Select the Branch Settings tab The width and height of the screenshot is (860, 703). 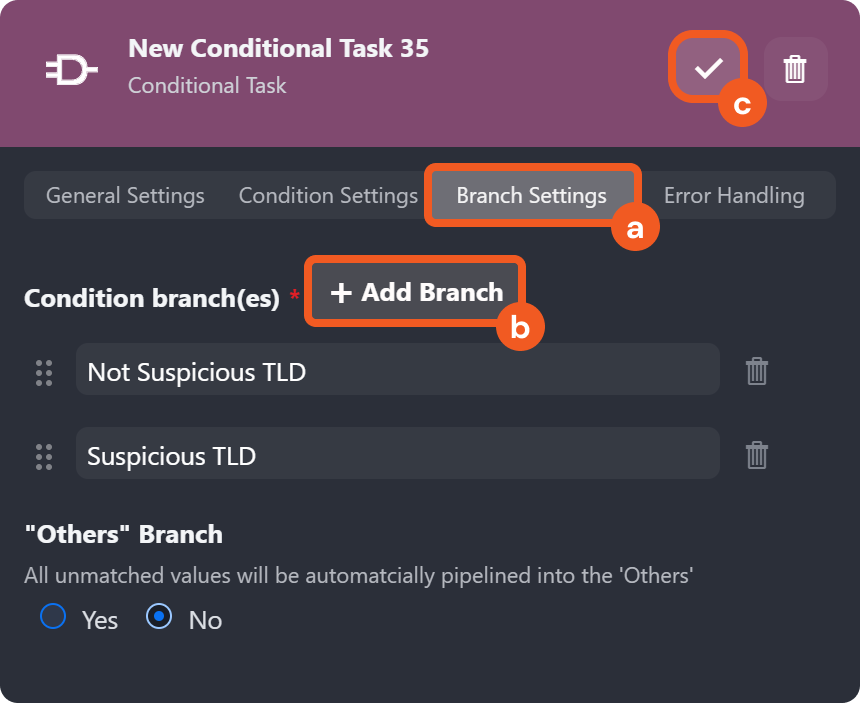[531, 195]
